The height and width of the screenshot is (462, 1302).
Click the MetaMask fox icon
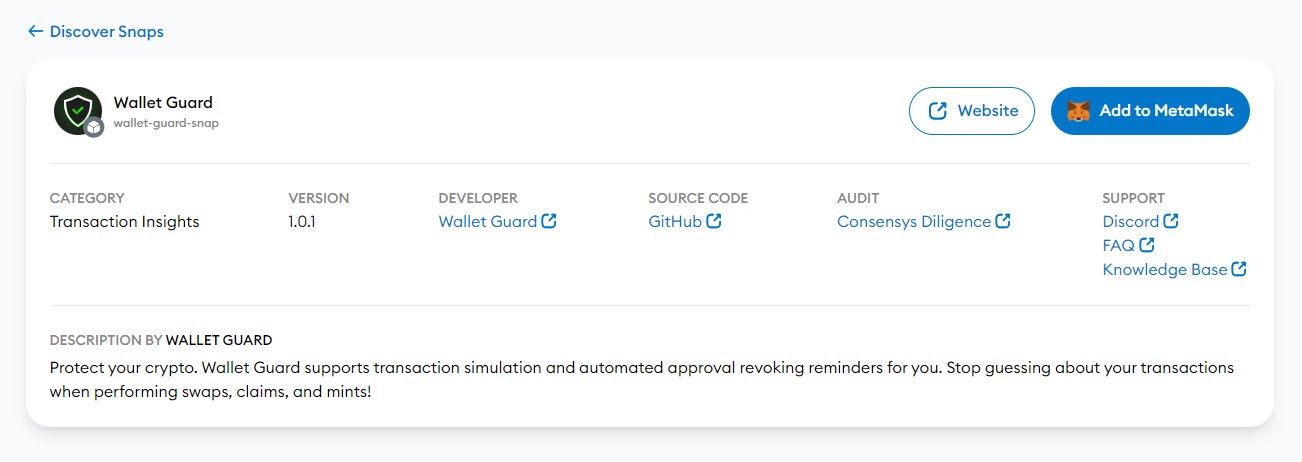pyautogui.click(x=1079, y=111)
